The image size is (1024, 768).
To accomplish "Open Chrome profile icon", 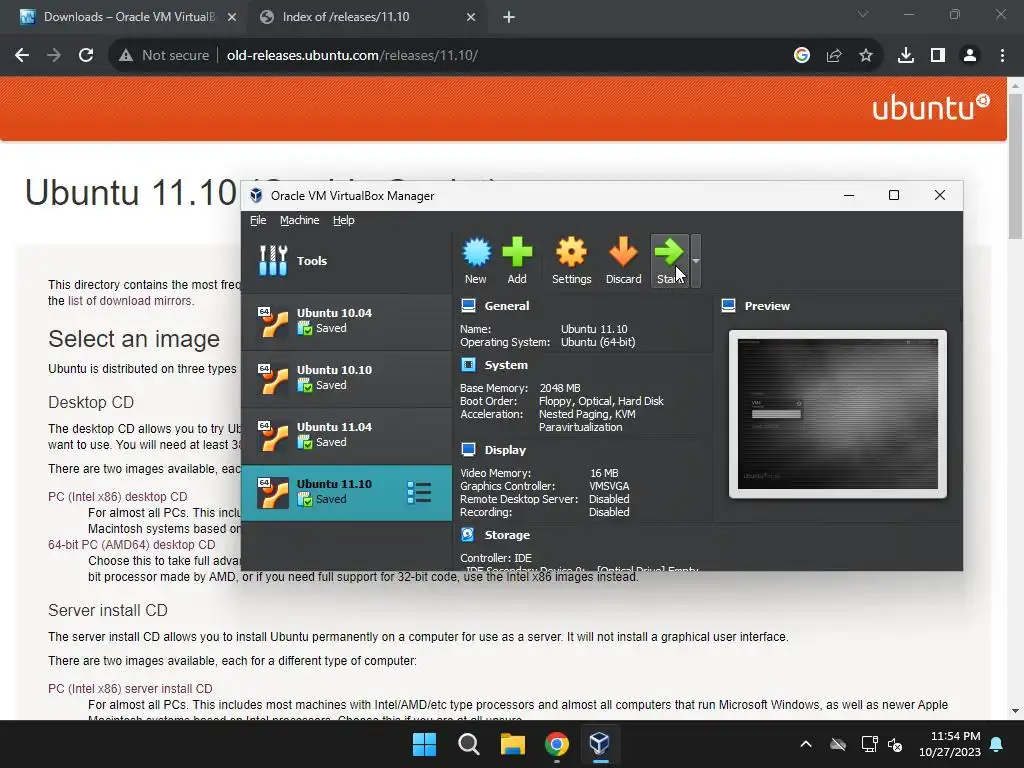I will [x=970, y=56].
